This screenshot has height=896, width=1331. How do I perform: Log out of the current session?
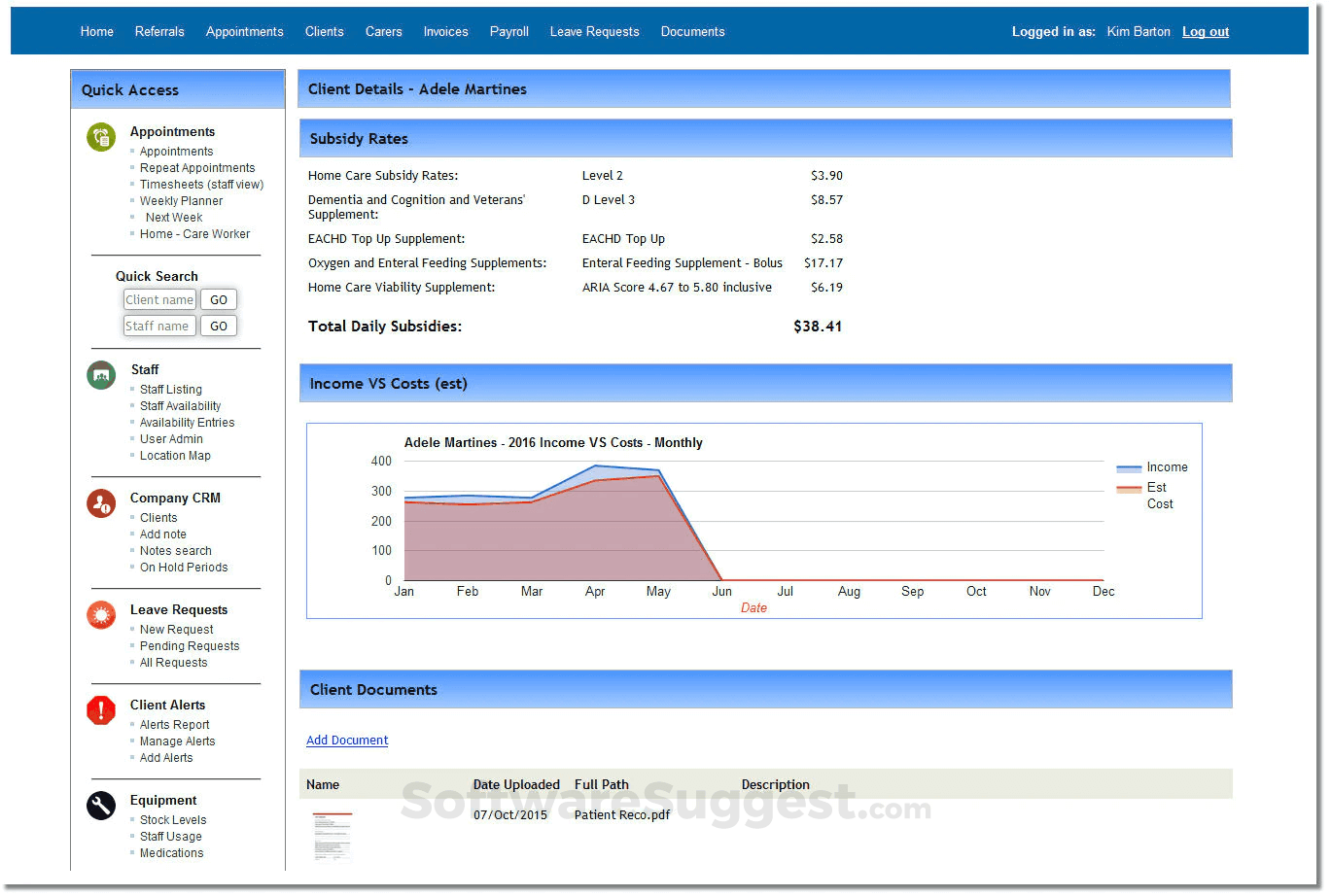pos(1205,32)
